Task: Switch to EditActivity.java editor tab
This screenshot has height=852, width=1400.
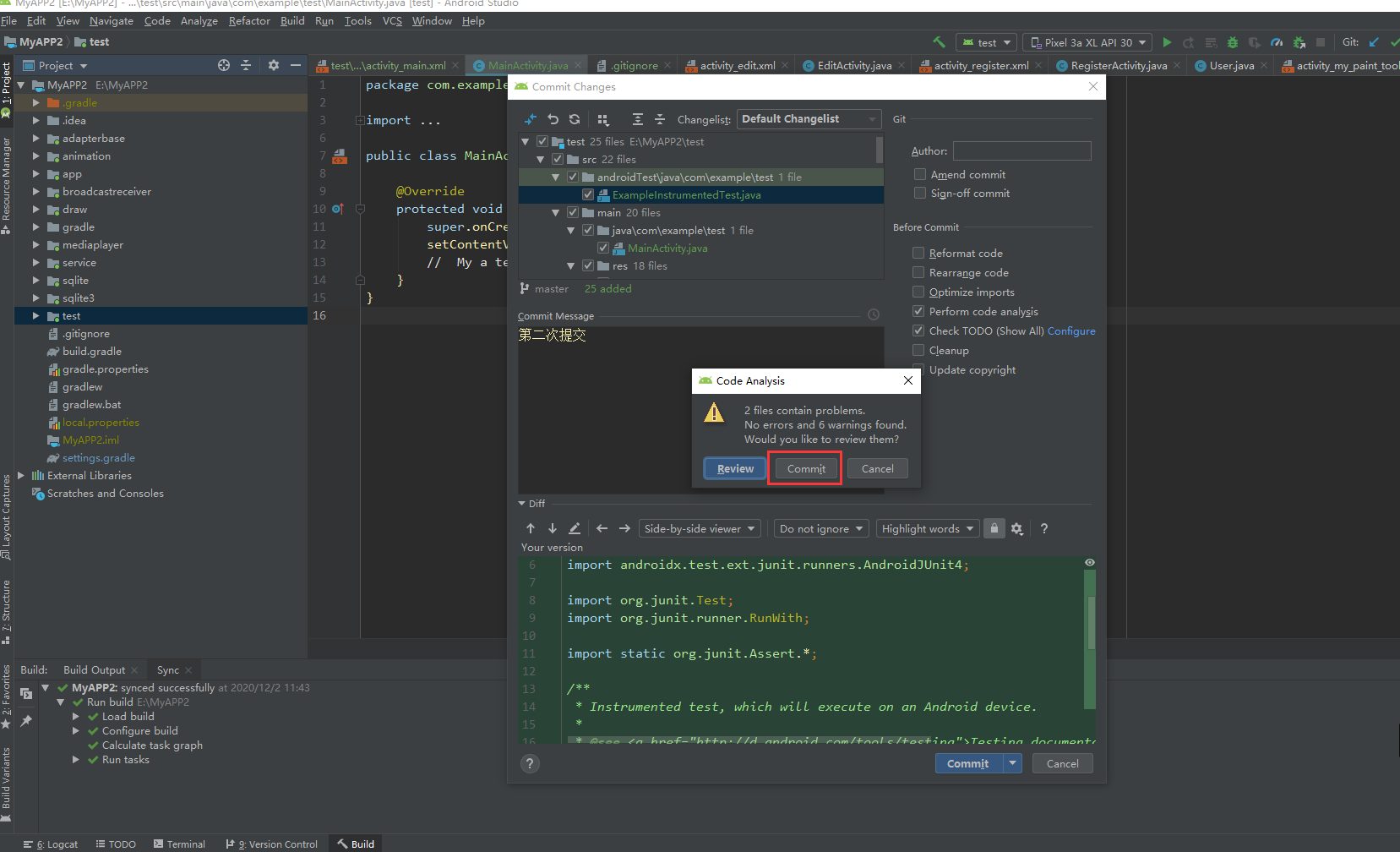Action: pyautogui.click(x=854, y=65)
